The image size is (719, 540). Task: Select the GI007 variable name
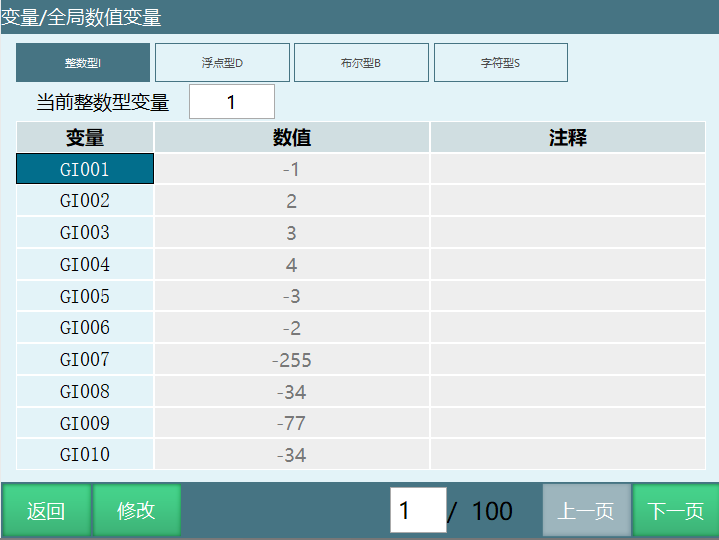(x=85, y=359)
